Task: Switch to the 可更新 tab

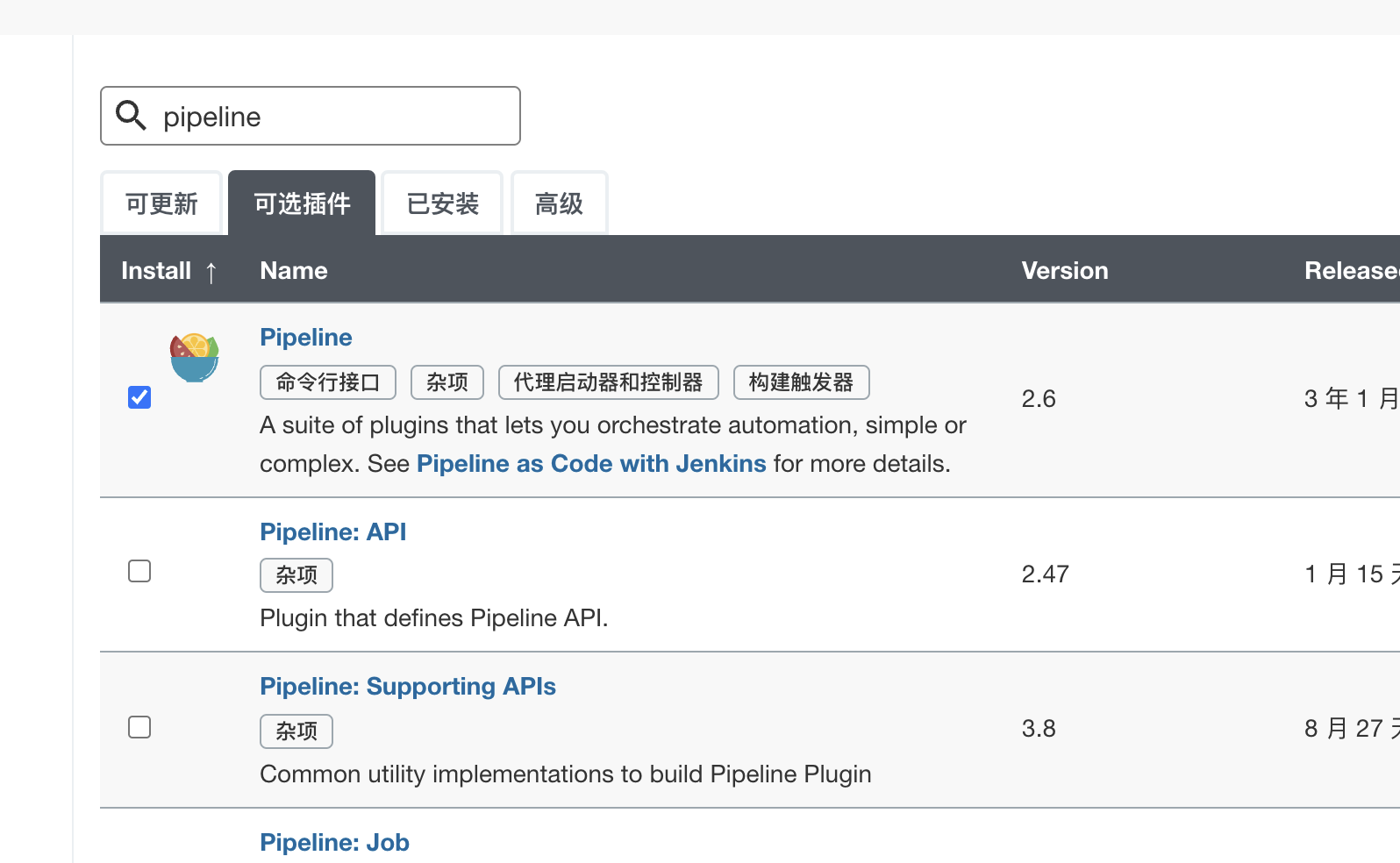Action: coord(161,203)
